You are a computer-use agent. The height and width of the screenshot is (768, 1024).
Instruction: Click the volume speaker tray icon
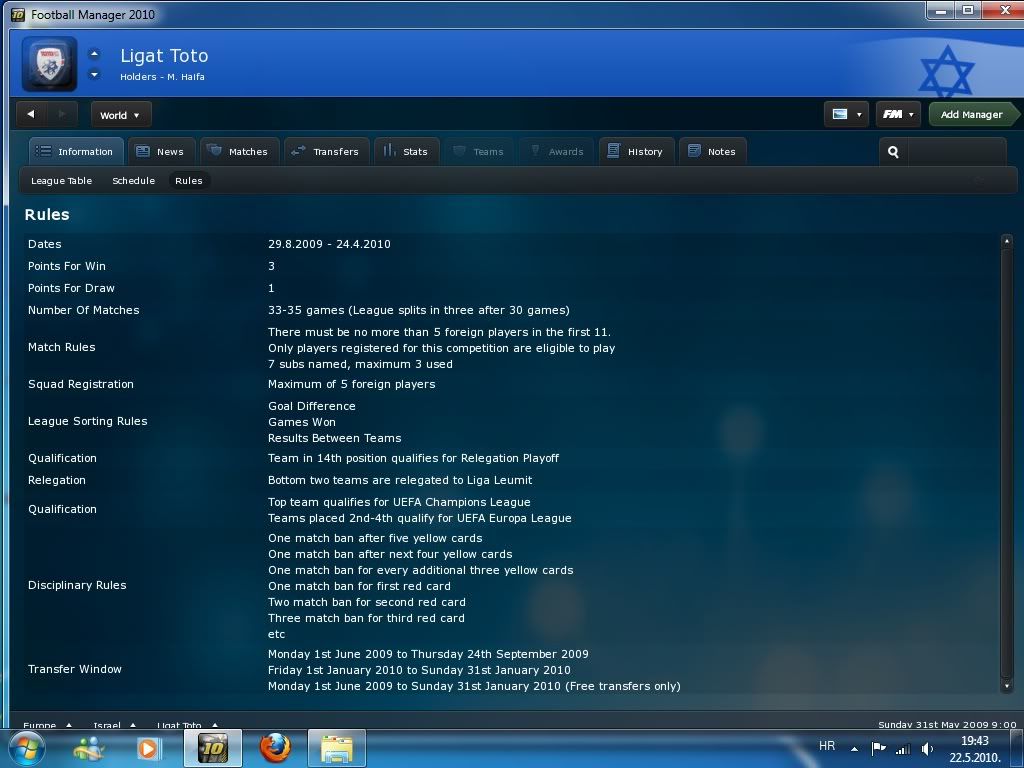pyautogui.click(x=927, y=748)
